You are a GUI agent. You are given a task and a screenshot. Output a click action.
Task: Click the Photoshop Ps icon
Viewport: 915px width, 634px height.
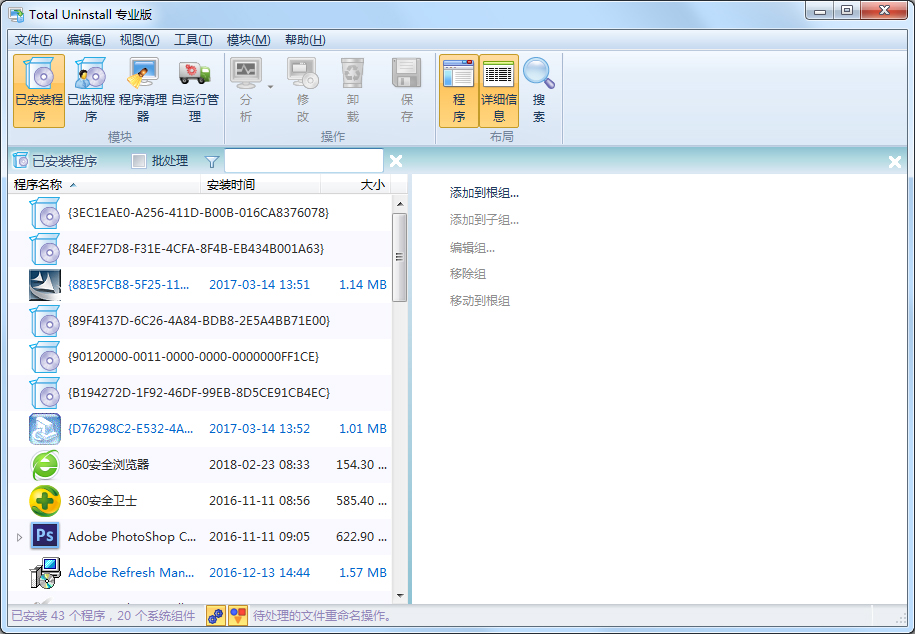click(x=45, y=536)
